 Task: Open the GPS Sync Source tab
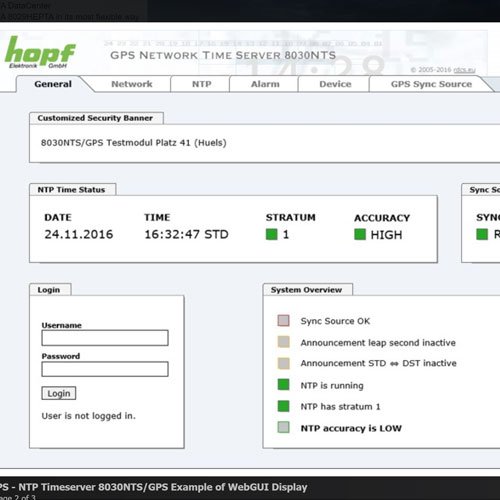click(x=431, y=84)
